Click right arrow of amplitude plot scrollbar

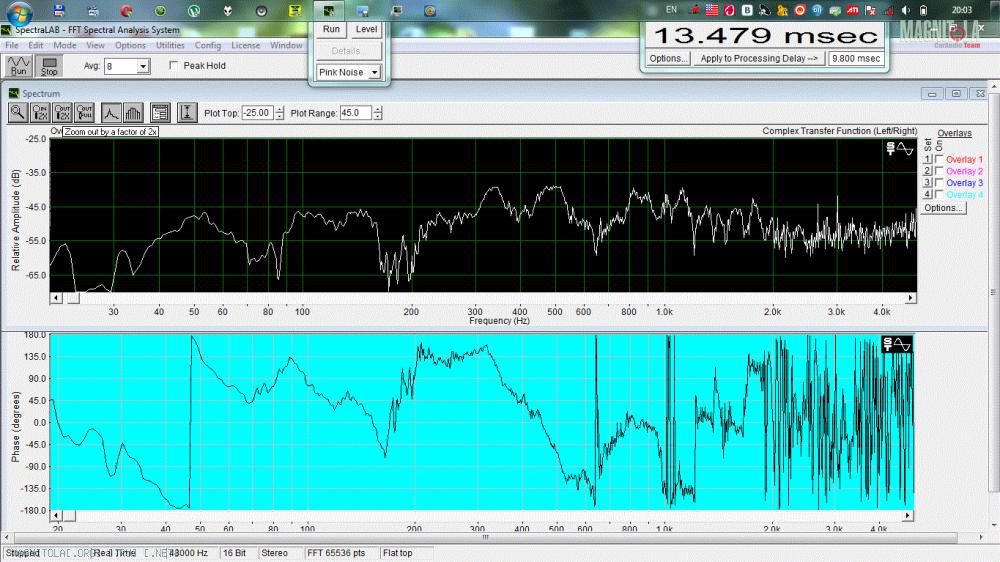pos(911,298)
